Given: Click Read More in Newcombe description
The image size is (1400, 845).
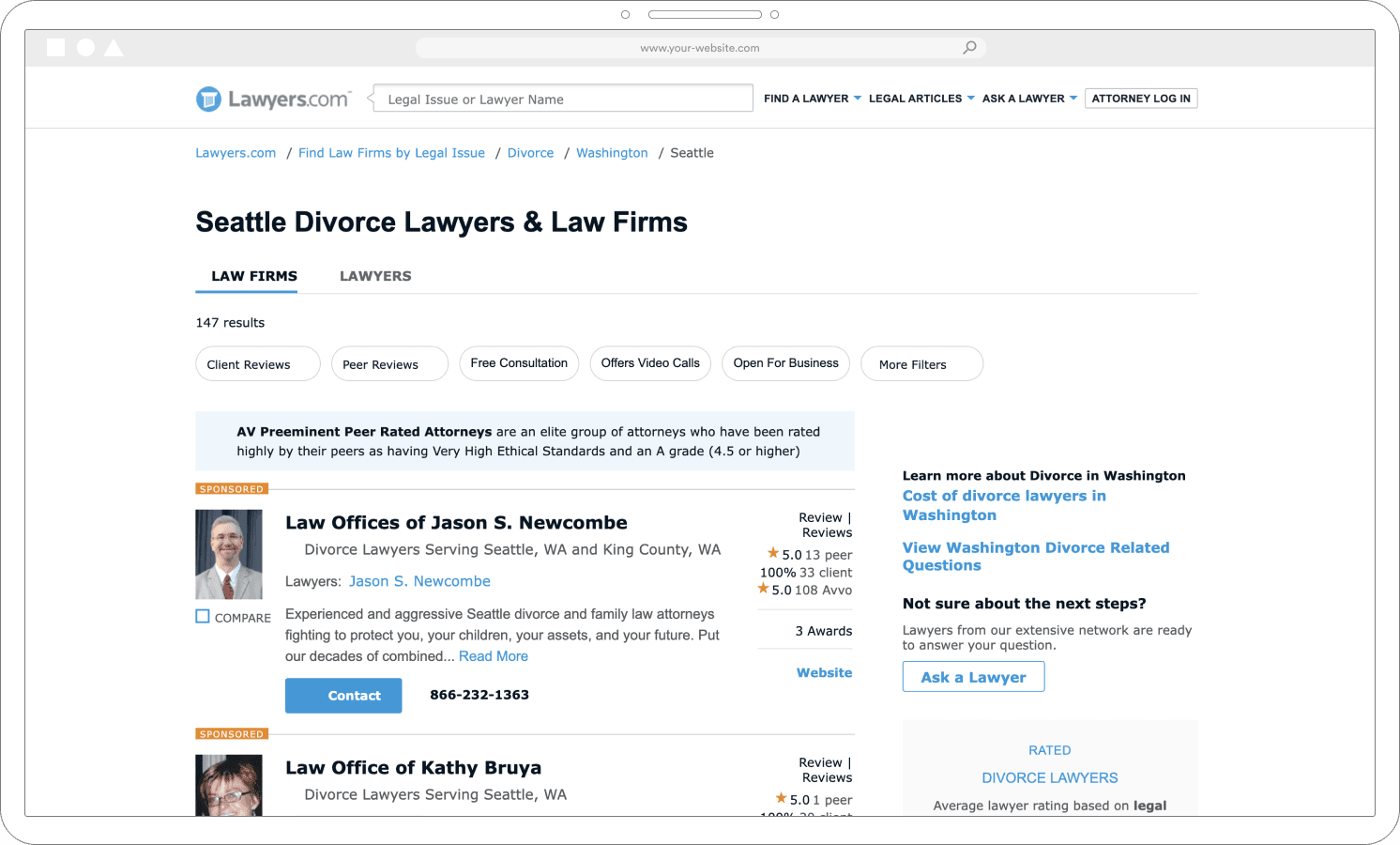Looking at the screenshot, I should (494, 656).
